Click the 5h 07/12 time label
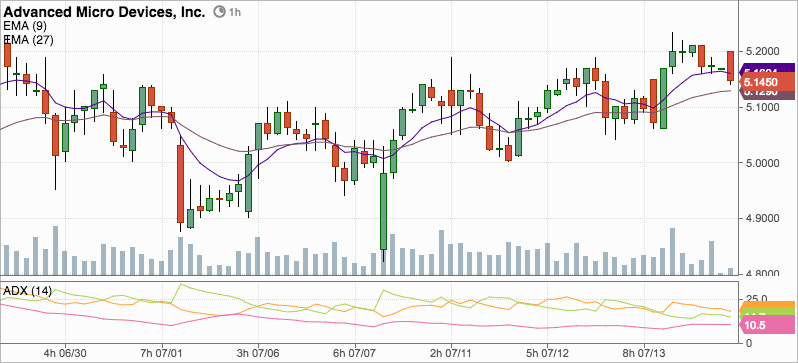Screen dimensions: 798x363 click(548, 353)
